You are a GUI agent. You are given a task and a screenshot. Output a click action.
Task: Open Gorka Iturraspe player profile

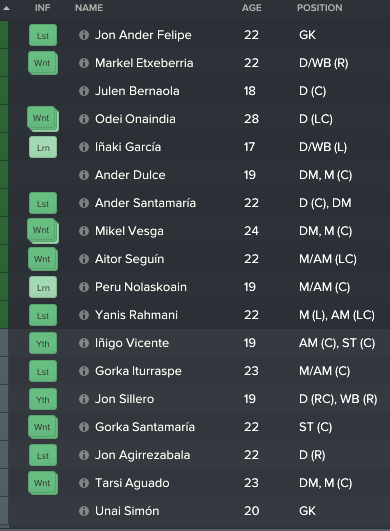click(138, 371)
